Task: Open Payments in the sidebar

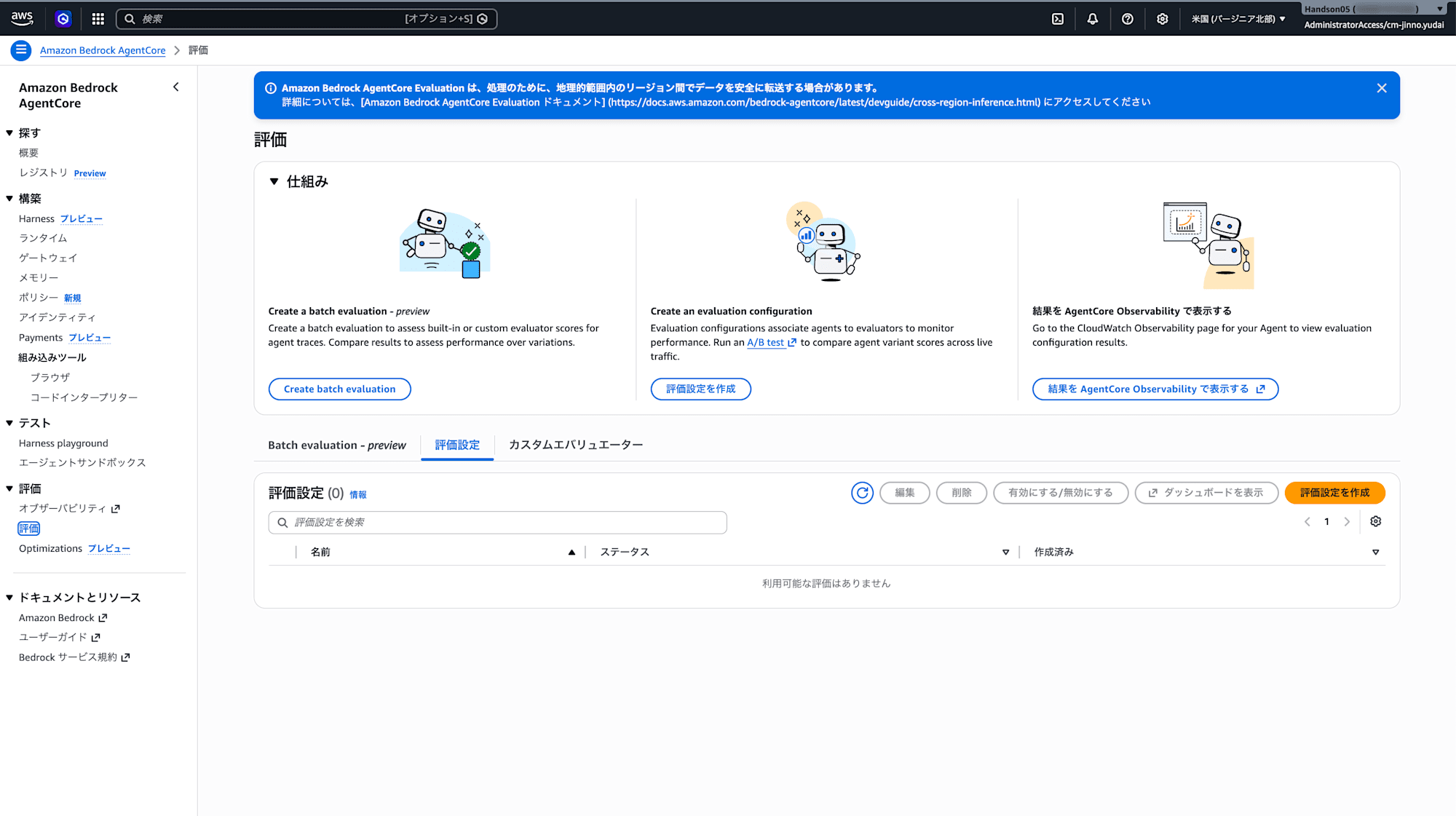Action: 41,338
